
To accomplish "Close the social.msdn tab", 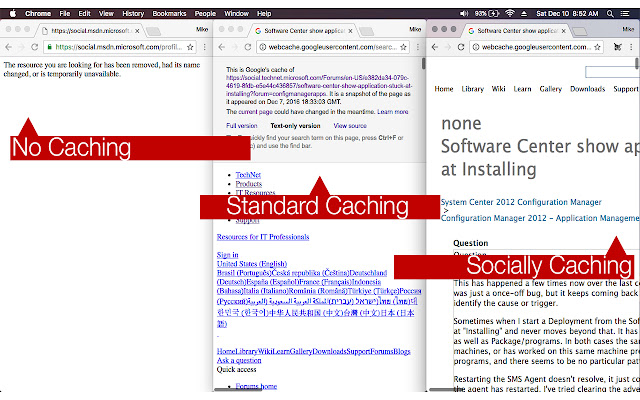I will pyautogui.click(x=137, y=31).
